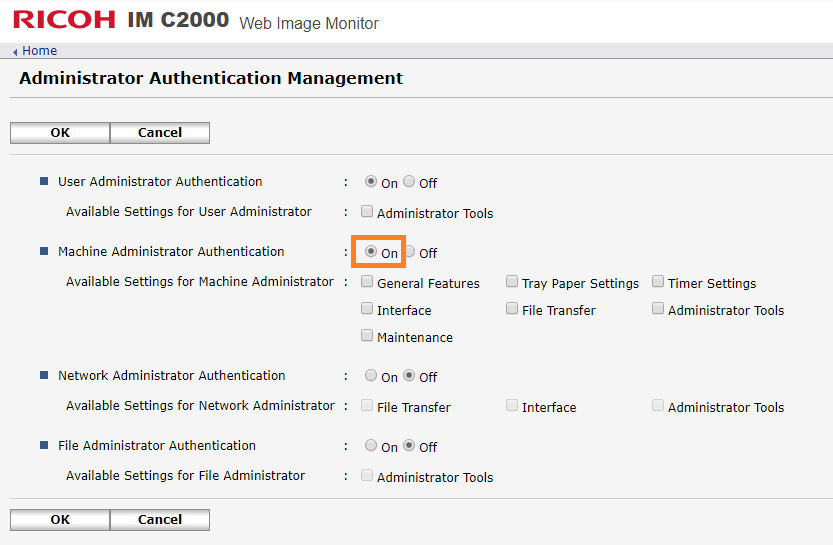Select Off for File Administrator Authentication
Viewport: 833px width, 545px height.
(x=410, y=446)
